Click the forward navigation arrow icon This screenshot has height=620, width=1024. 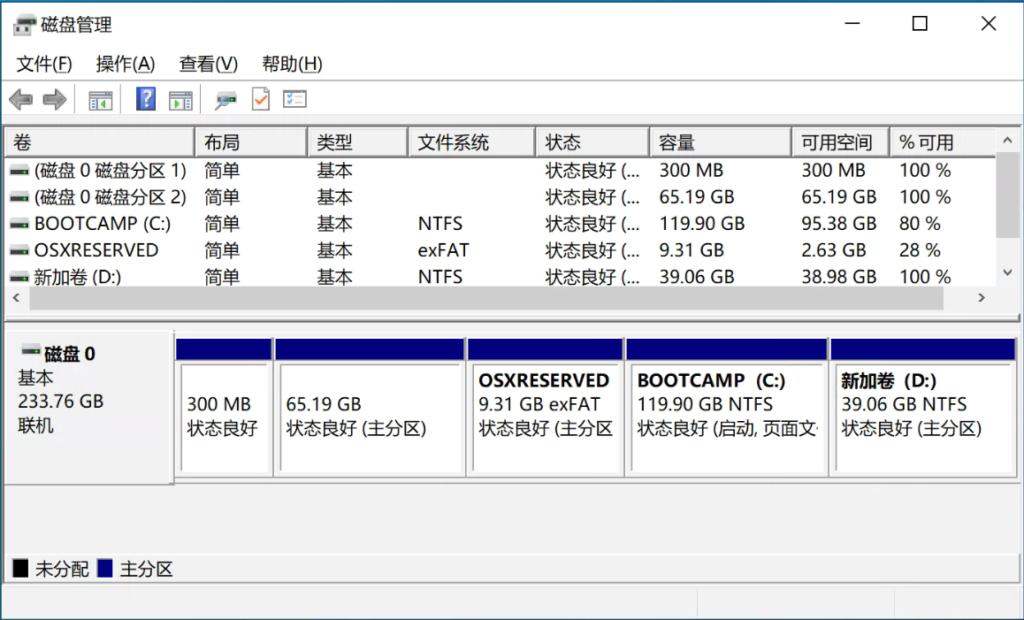tap(53, 99)
